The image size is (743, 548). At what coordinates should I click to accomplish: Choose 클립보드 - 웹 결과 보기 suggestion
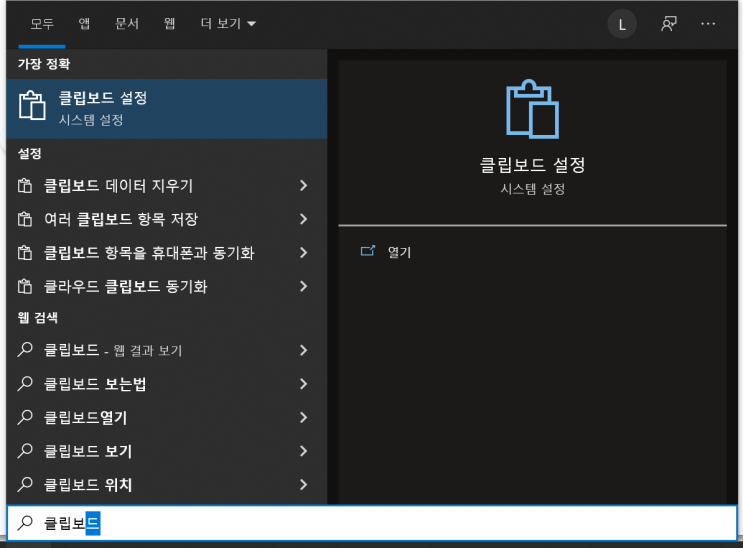pos(167,350)
